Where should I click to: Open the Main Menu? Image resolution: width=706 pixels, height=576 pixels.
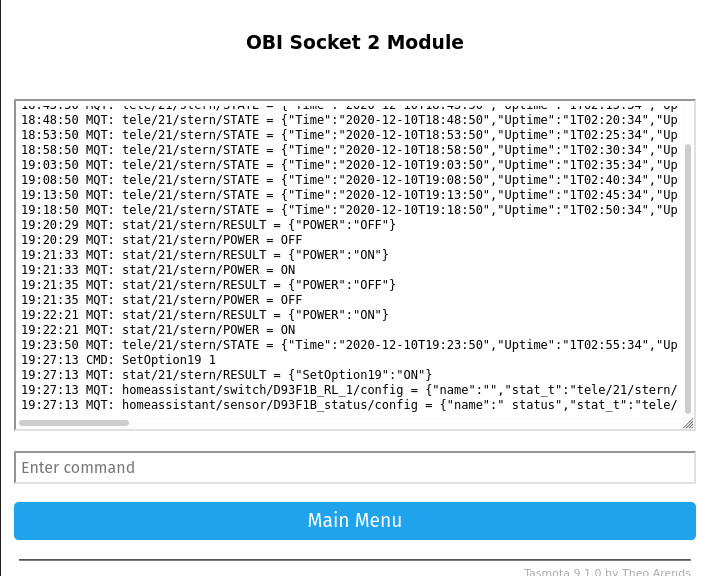354,520
